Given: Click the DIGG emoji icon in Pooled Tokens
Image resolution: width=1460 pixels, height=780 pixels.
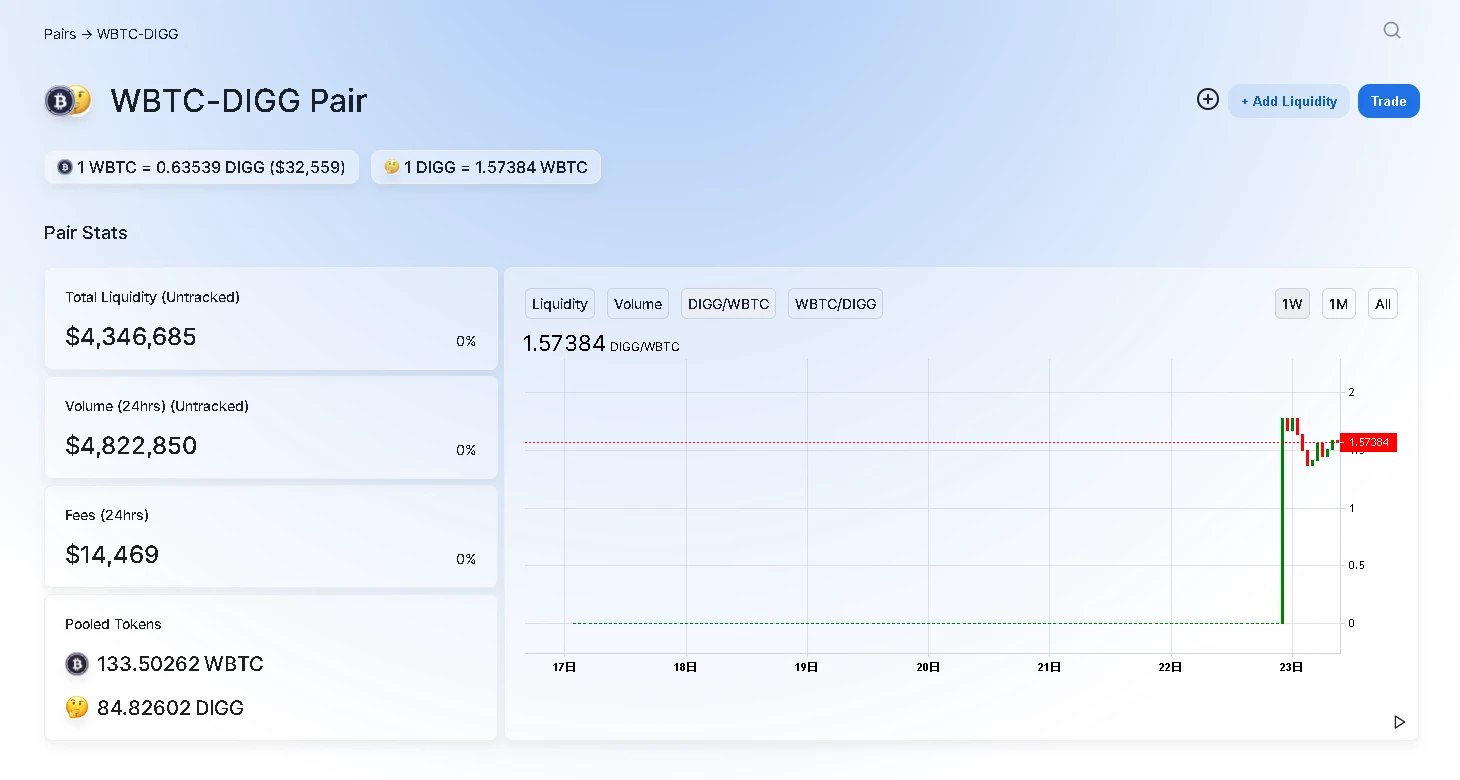Looking at the screenshot, I should (77, 708).
